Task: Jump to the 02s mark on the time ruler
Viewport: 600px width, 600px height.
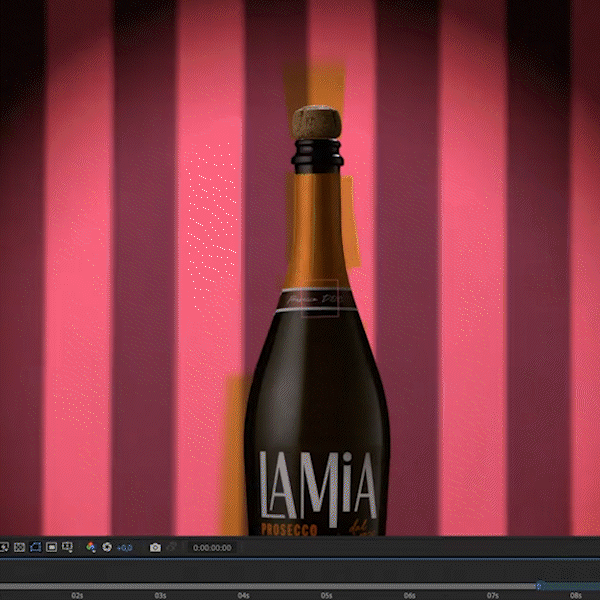Action: 77,594
